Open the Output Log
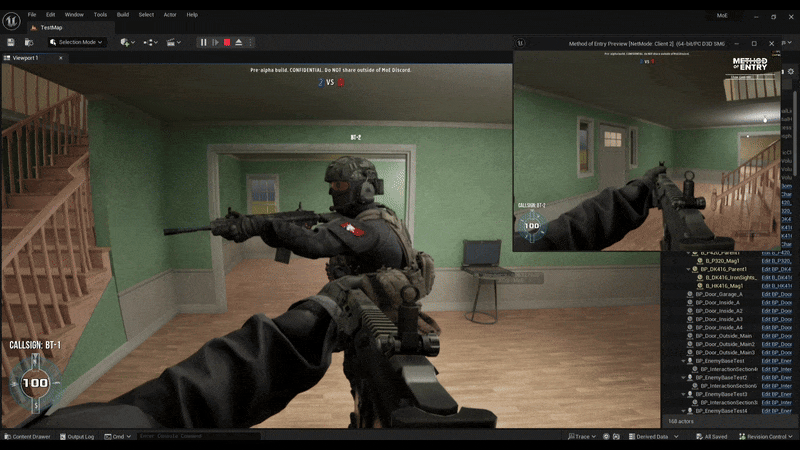Image resolution: width=800 pixels, height=450 pixels. 77,437
